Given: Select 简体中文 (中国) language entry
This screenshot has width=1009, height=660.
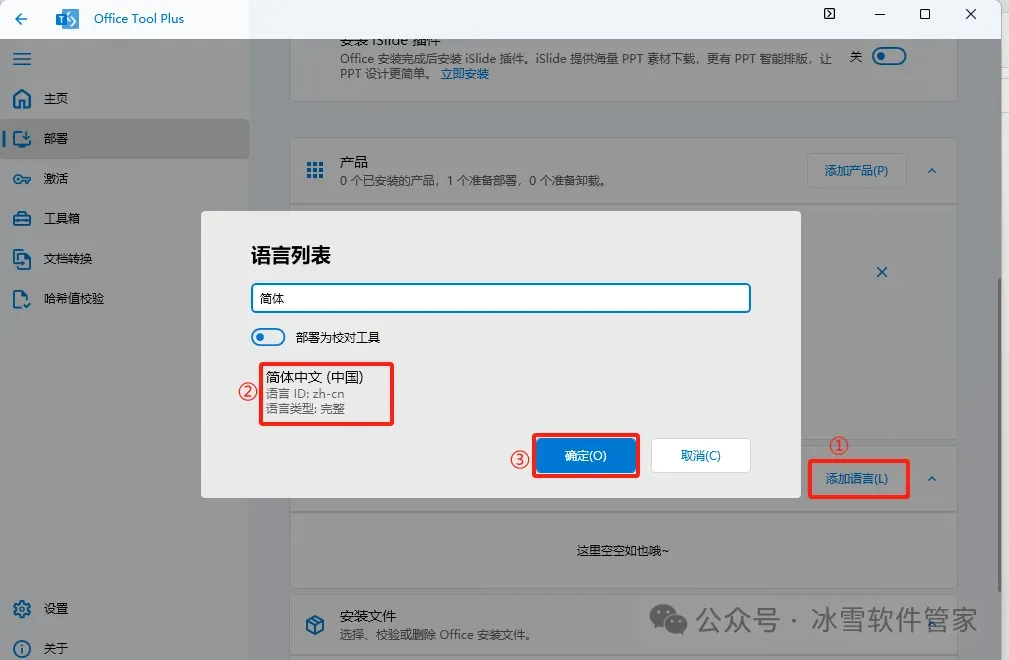Looking at the screenshot, I should [327, 392].
